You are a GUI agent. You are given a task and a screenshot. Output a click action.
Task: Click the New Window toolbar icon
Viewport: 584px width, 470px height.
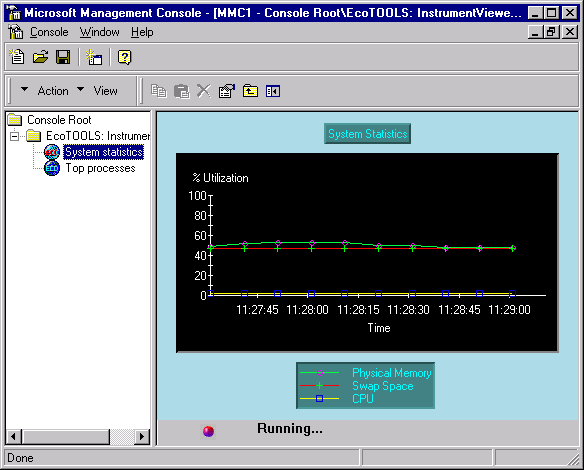[94, 57]
